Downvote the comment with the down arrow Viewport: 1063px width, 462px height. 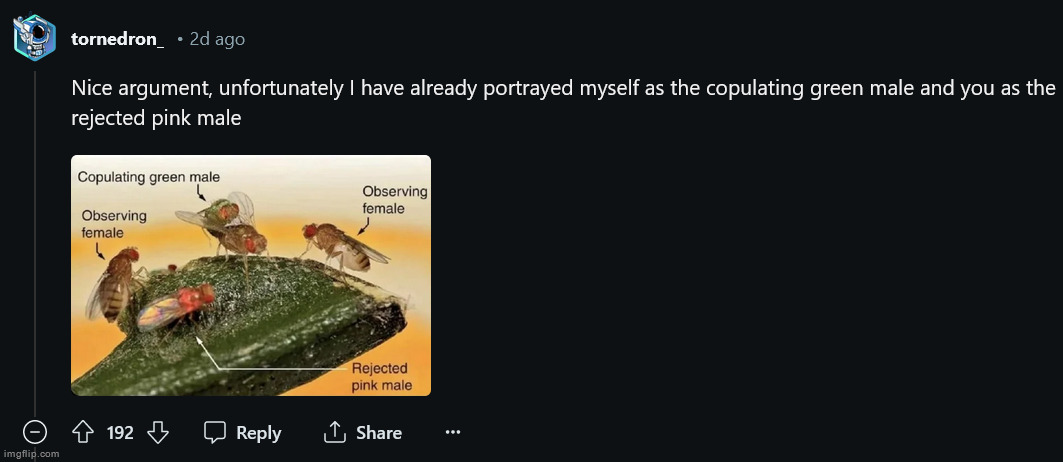[x=158, y=432]
